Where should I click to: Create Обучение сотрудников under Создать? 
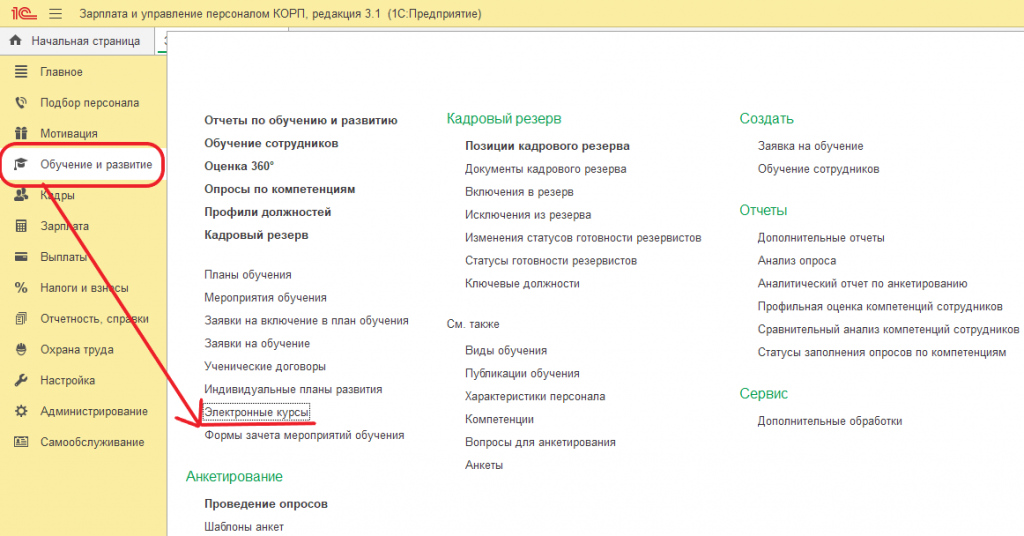818,168
